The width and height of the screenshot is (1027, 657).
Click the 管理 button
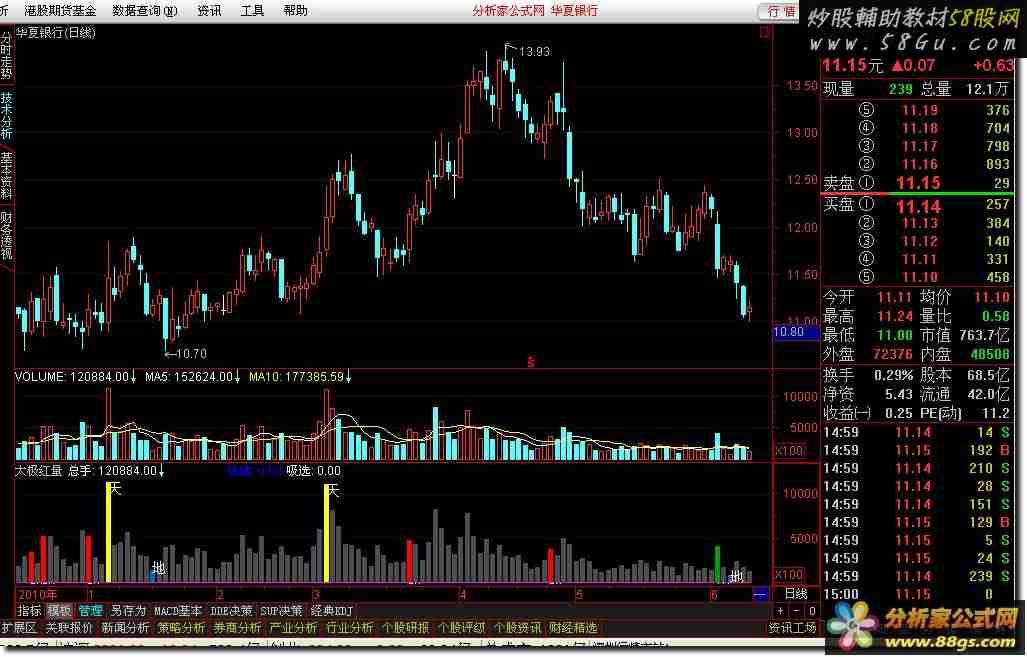pyautogui.click(x=91, y=610)
